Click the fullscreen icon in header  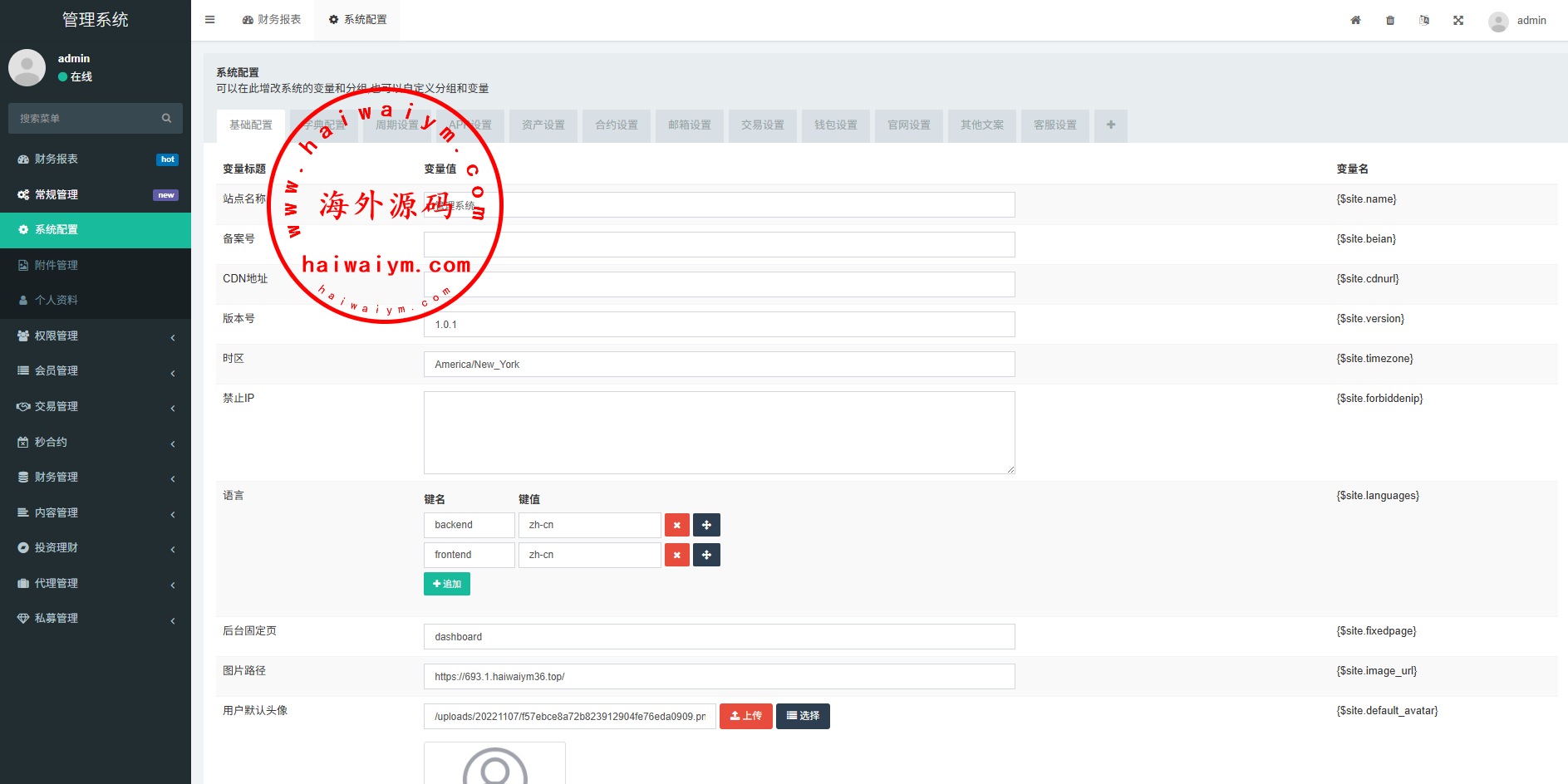click(x=1458, y=20)
